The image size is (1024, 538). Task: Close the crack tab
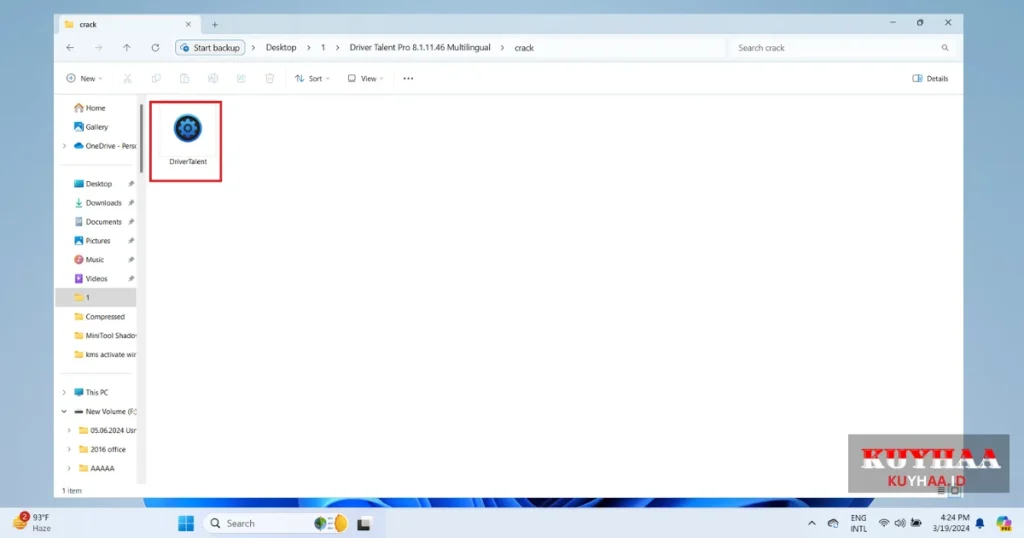coord(188,24)
